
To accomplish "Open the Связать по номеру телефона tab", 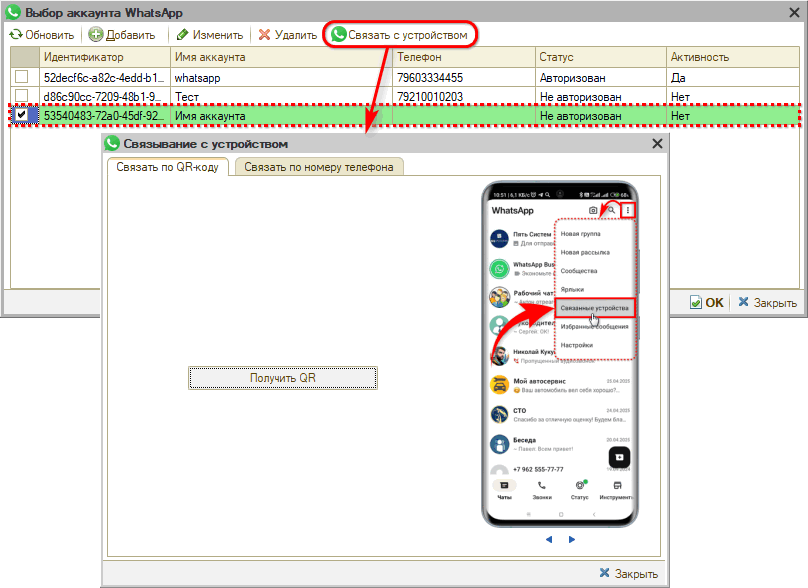I will 319,167.
